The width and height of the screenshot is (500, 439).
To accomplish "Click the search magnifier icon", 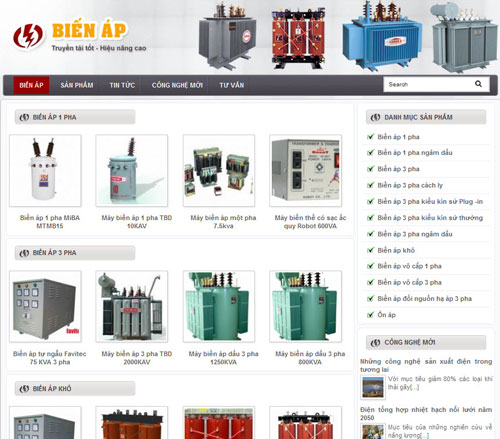I will coord(478,84).
